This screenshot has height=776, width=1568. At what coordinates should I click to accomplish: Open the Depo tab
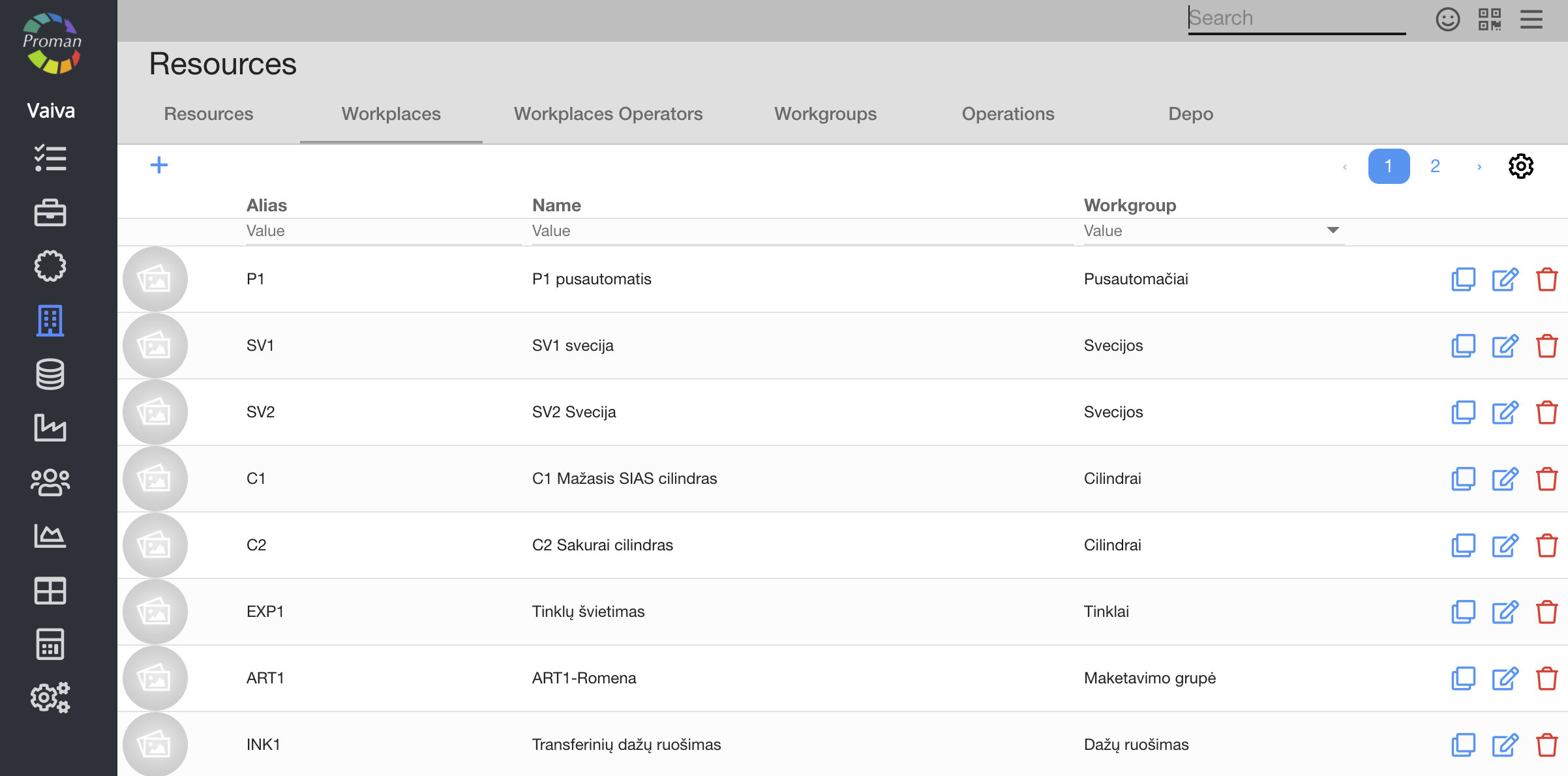pyautogui.click(x=1190, y=113)
